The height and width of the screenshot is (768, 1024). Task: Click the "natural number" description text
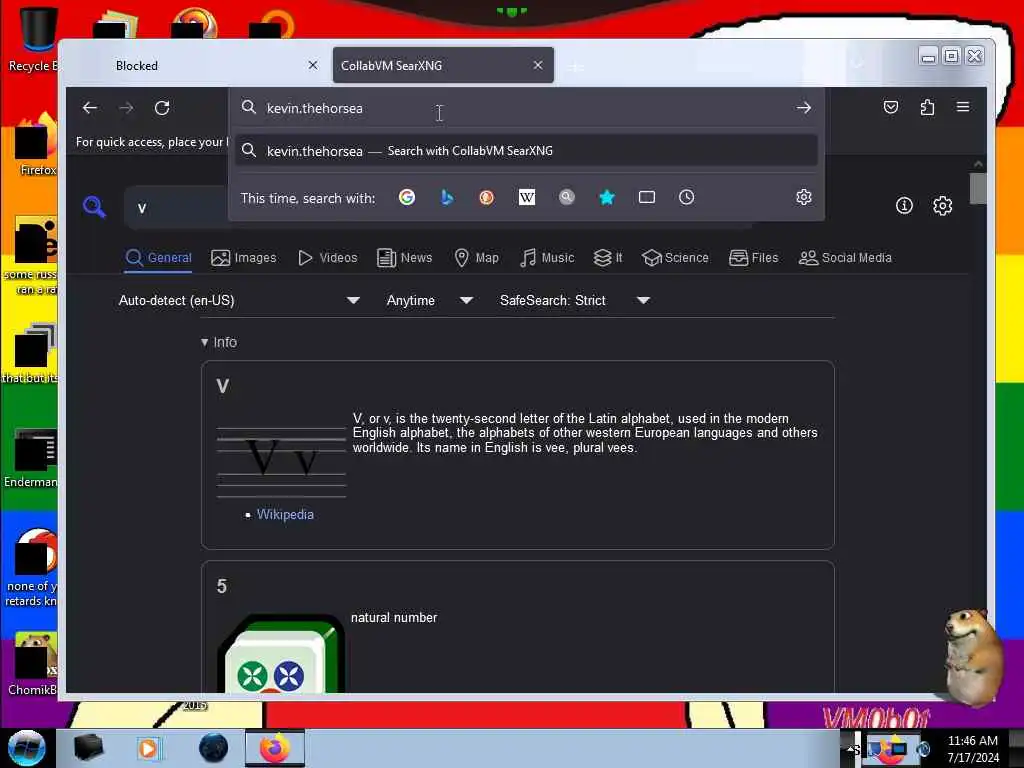tap(394, 618)
